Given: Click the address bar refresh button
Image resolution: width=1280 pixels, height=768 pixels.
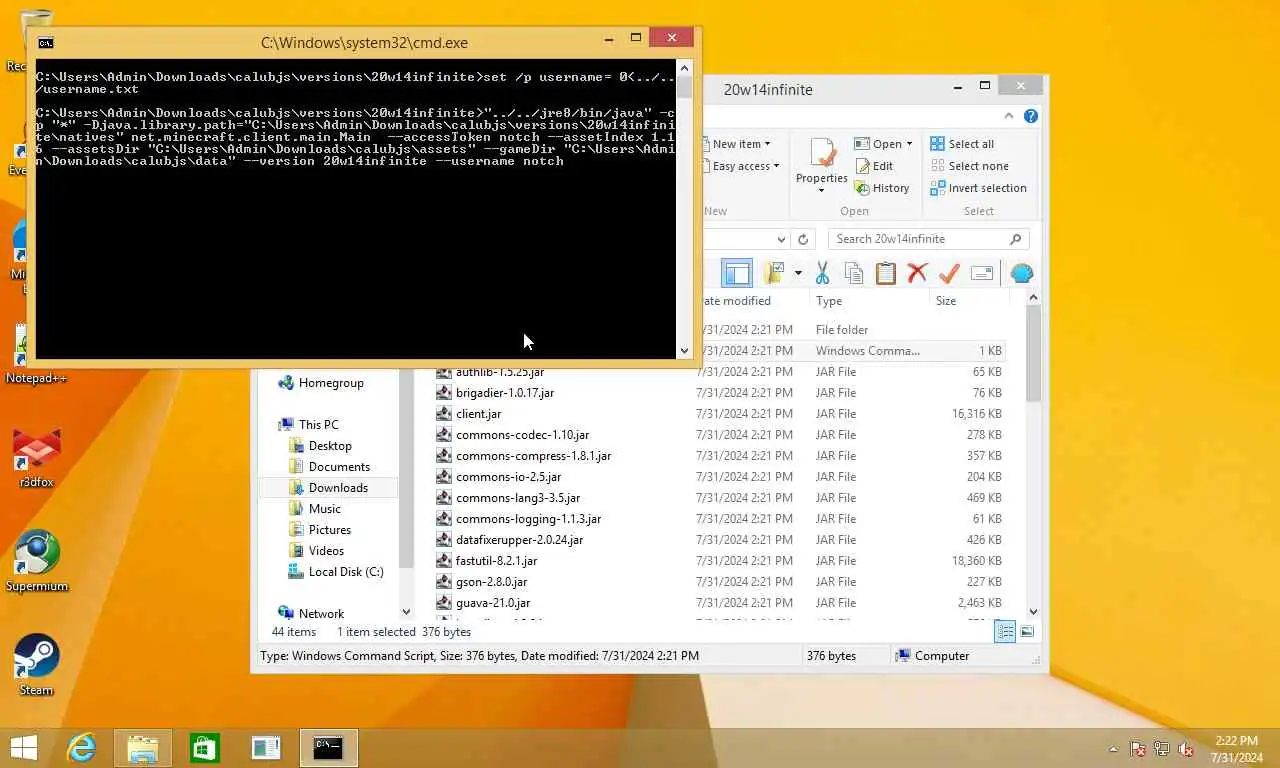Looking at the screenshot, I should point(802,239).
